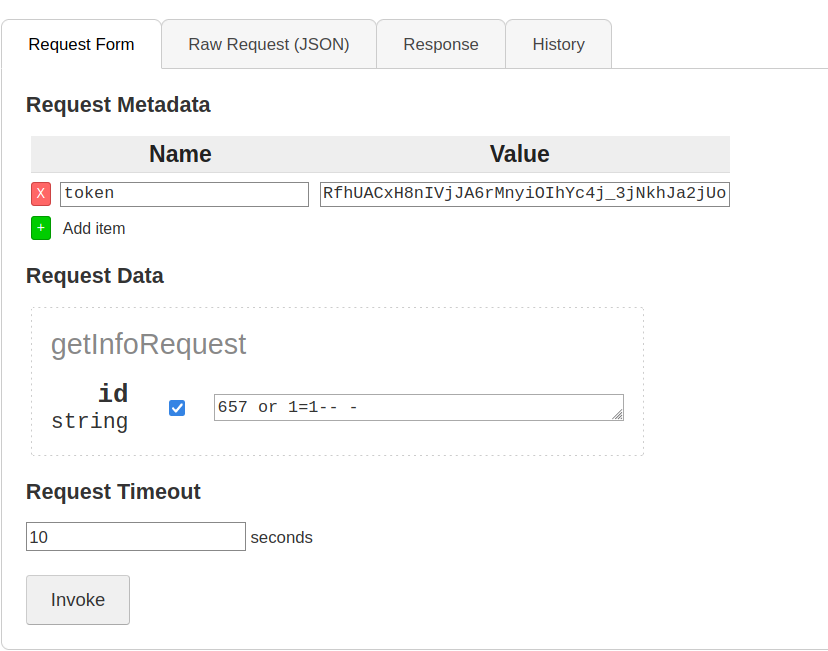Show the History tab
The height and width of the screenshot is (651, 828).
[x=559, y=44]
